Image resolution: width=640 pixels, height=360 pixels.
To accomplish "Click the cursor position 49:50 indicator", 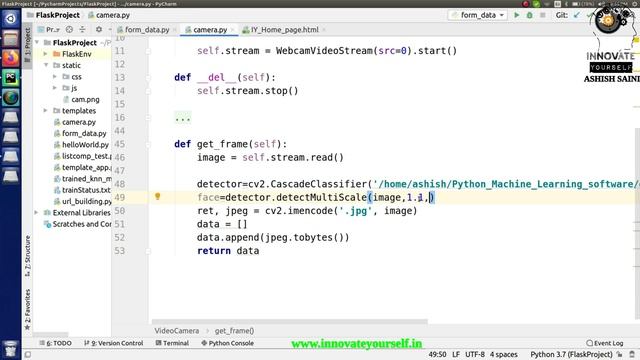I will point(437,354).
